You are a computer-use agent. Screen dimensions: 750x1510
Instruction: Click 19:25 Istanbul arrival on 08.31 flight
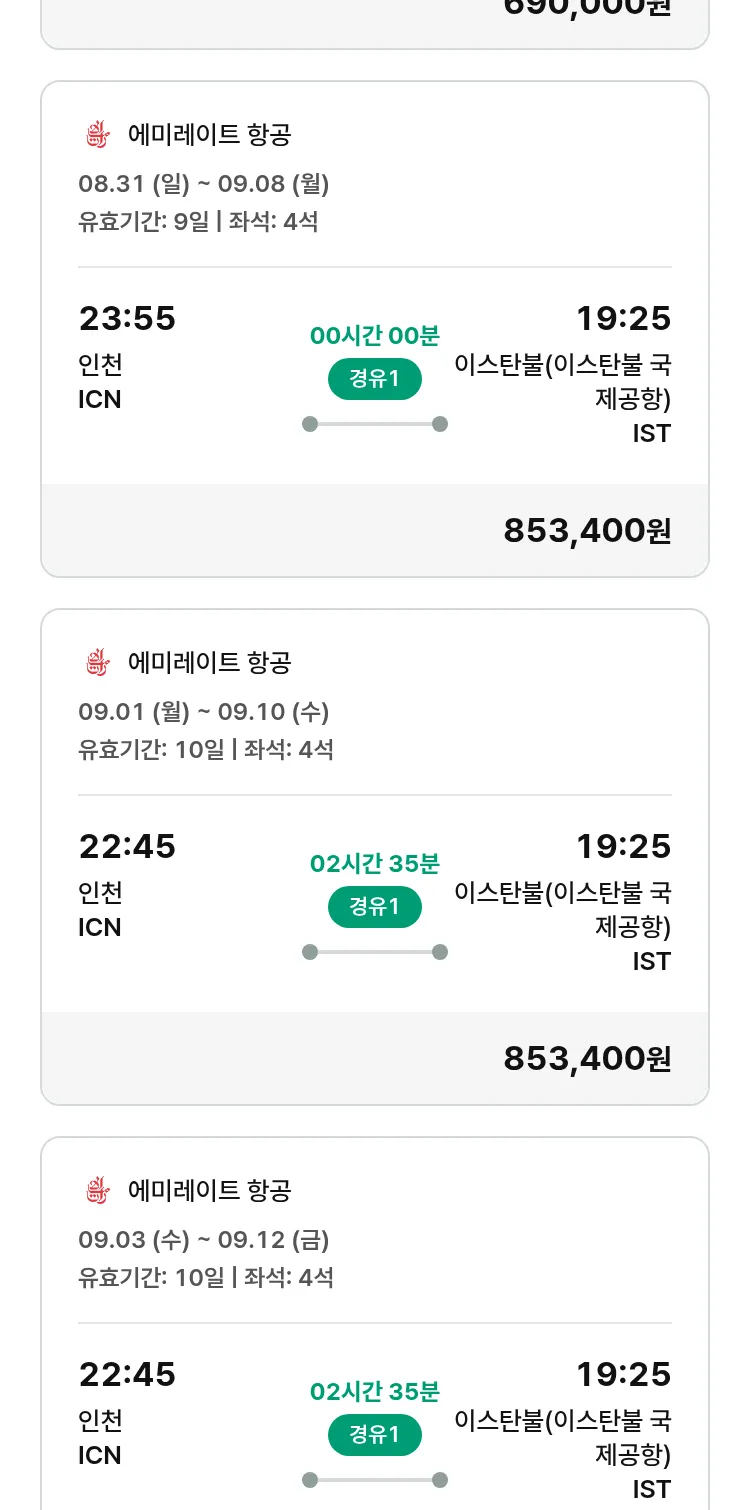tap(623, 319)
